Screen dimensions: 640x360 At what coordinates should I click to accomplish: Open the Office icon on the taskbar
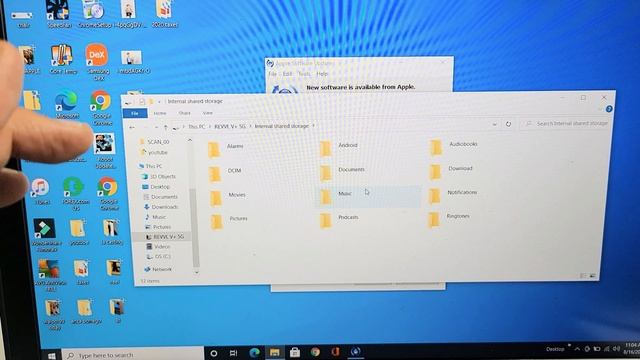coord(335,351)
